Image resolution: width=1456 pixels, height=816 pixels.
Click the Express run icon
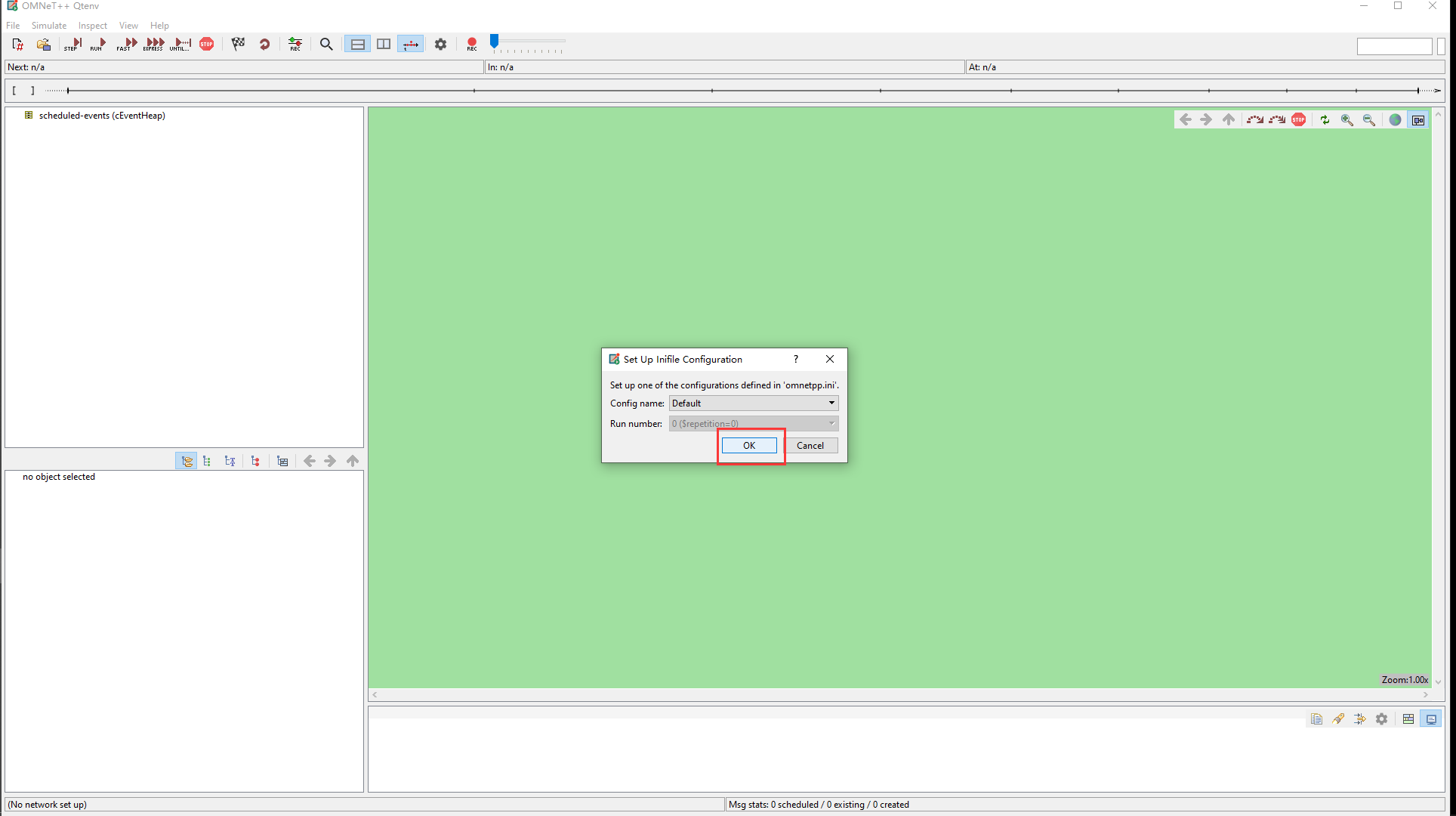click(x=154, y=44)
